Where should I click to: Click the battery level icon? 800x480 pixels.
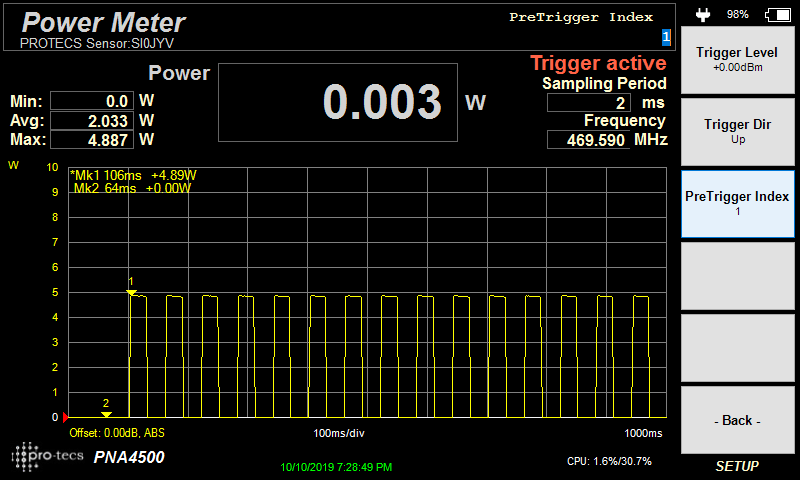click(776, 15)
